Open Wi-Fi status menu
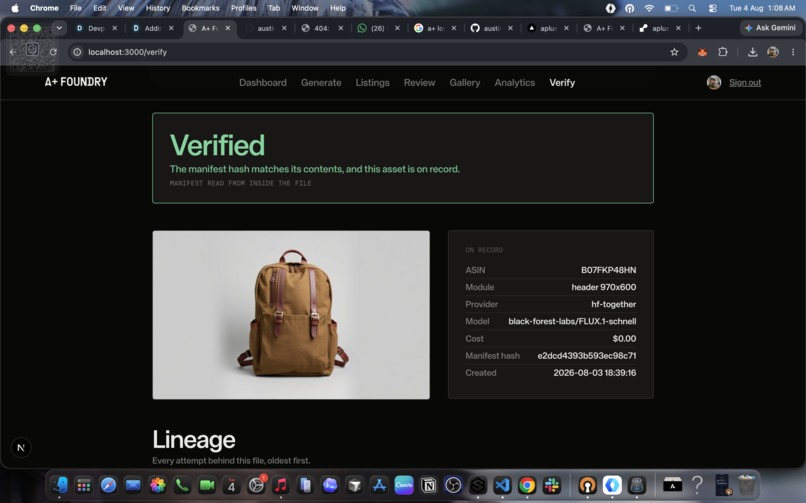This screenshot has height=503, width=806. click(x=649, y=8)
